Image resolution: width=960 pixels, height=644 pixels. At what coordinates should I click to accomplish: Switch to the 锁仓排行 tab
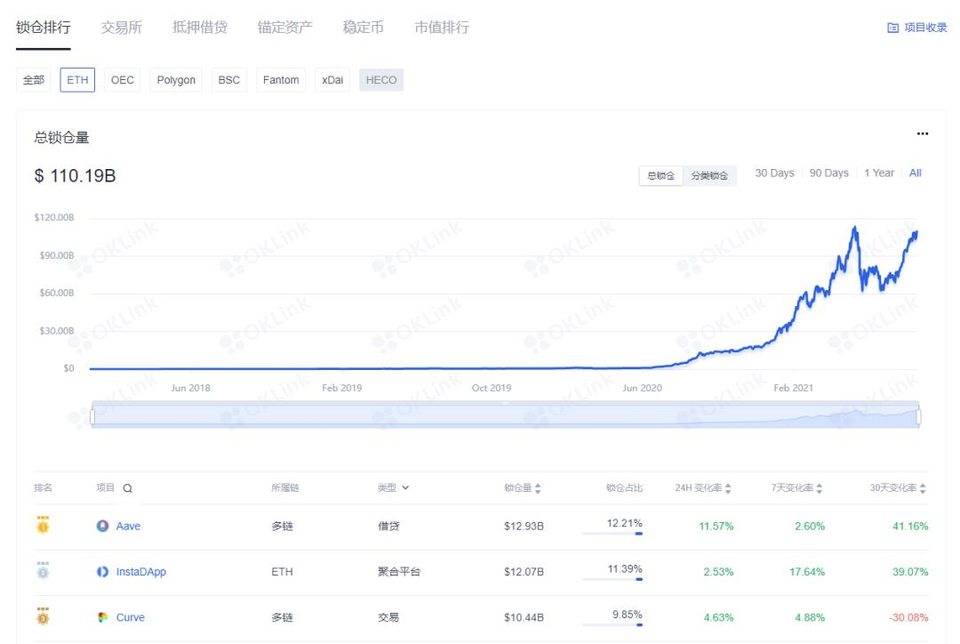[x=43, y=28]
